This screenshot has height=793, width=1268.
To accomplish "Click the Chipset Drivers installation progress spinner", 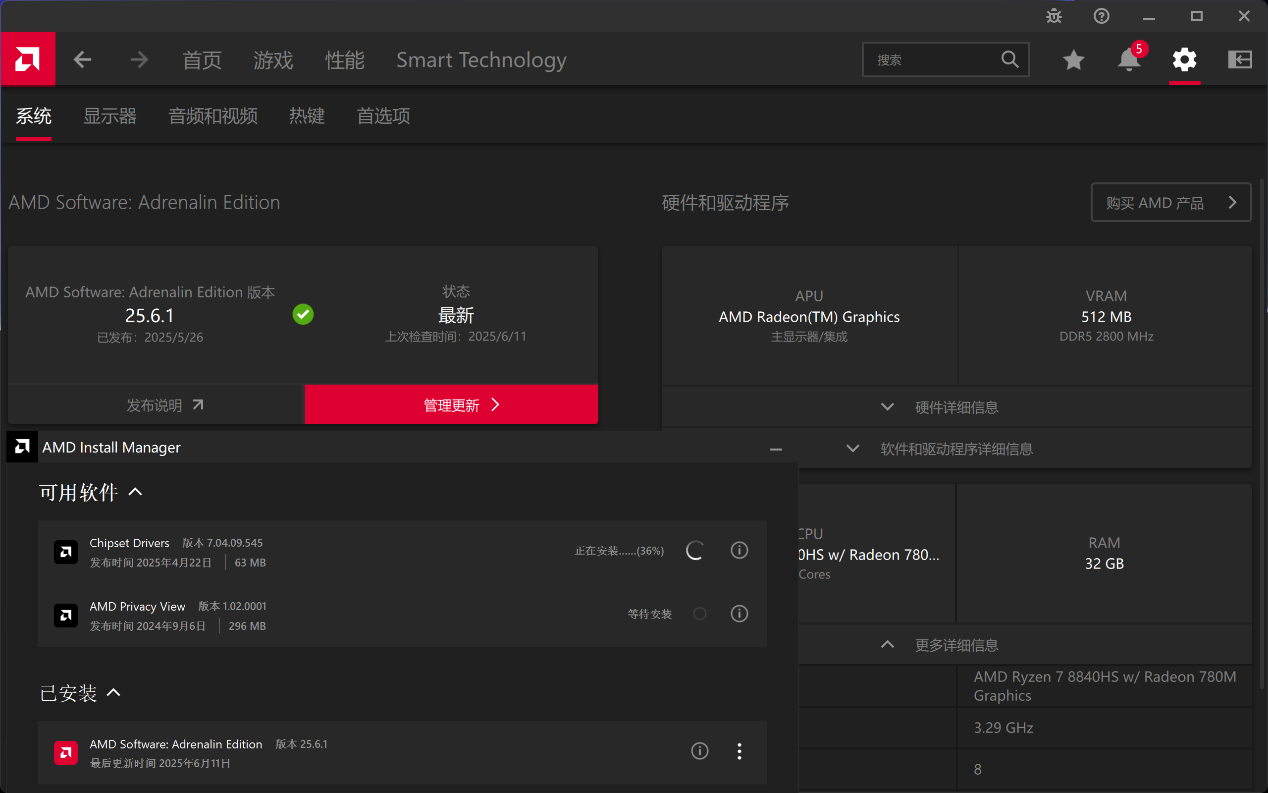I will (694, 550).
